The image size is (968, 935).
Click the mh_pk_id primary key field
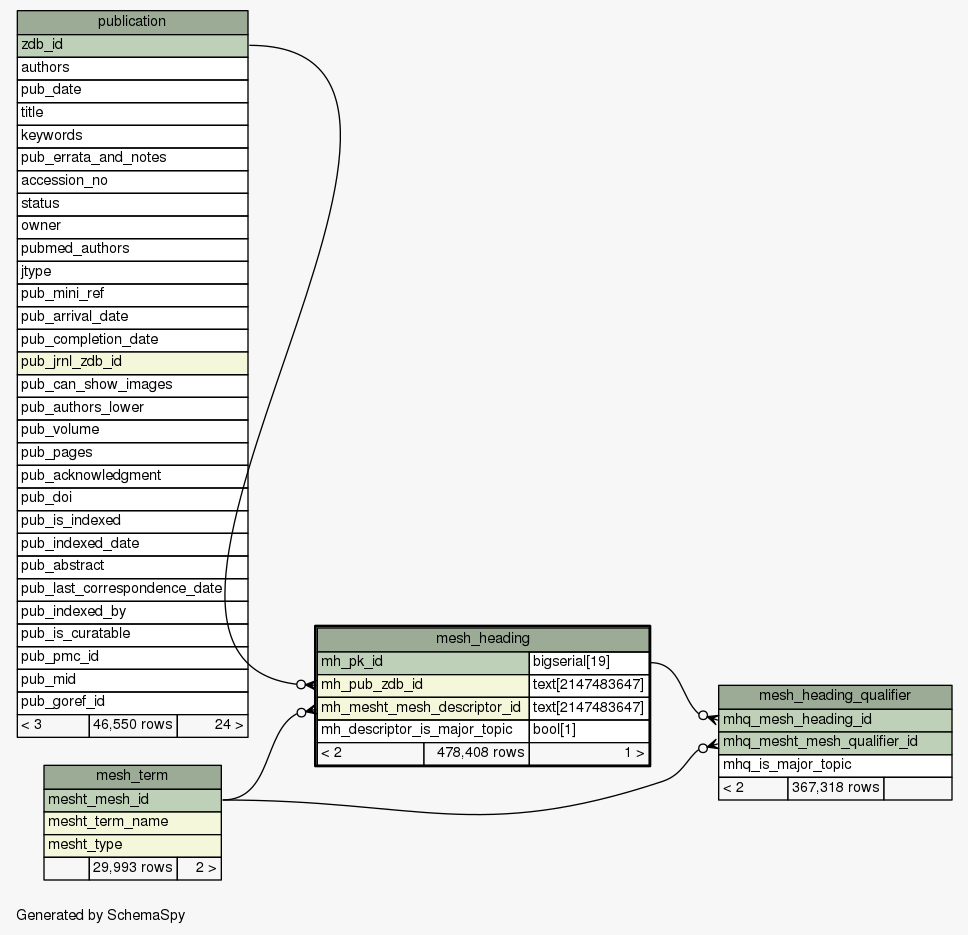pos(423,662)
